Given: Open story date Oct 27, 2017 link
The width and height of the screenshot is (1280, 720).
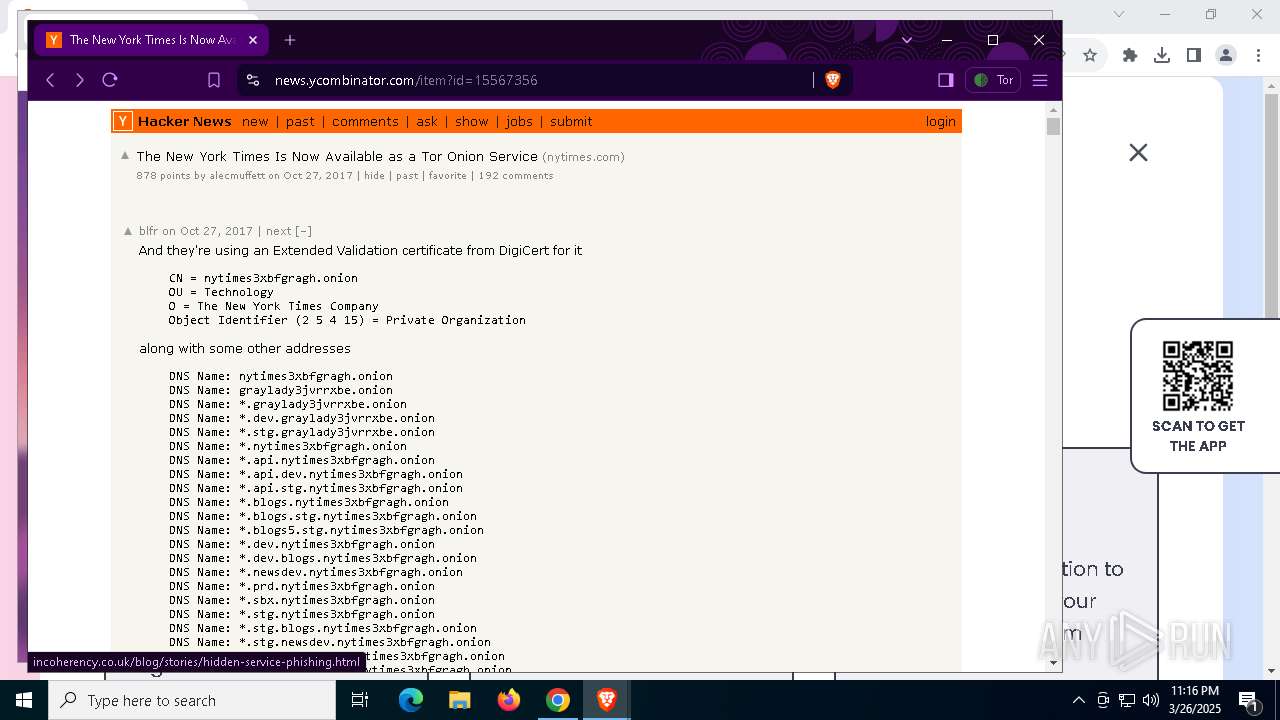Looking at the screenshot, I should [x=318, y=176].
